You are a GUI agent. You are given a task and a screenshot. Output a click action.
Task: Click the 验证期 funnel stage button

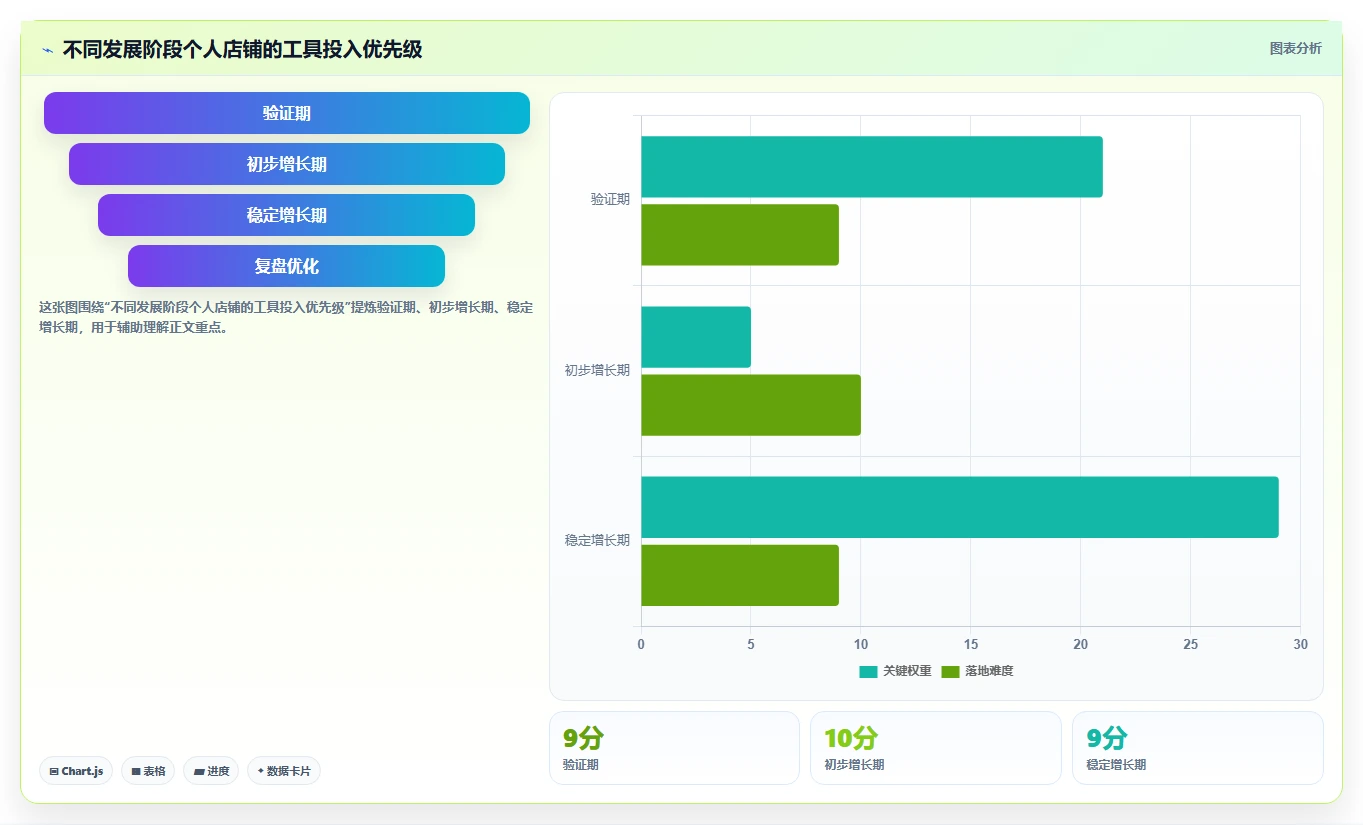[287, 113]
